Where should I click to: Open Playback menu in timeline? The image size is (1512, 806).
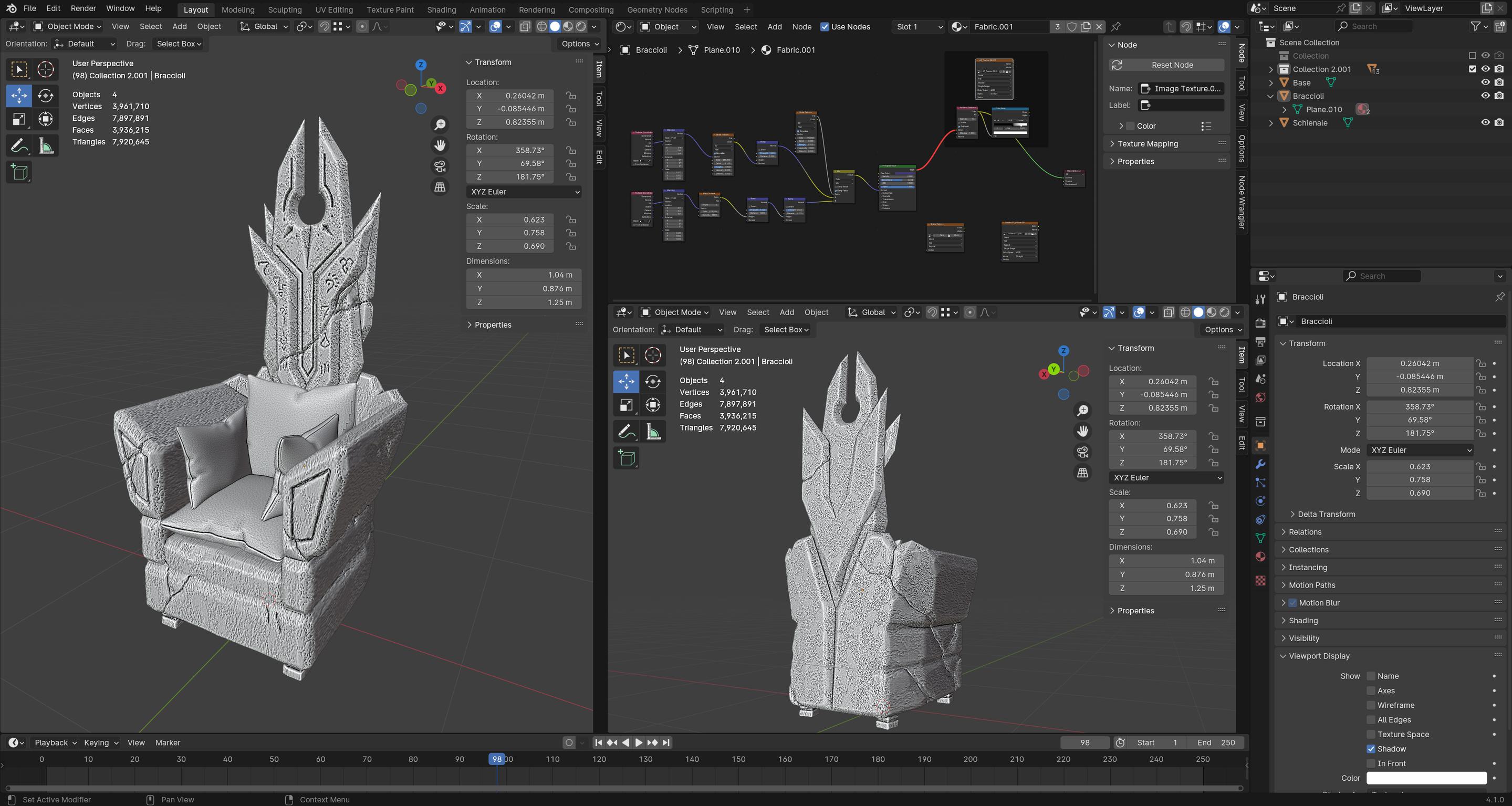[x=55, y=742]
